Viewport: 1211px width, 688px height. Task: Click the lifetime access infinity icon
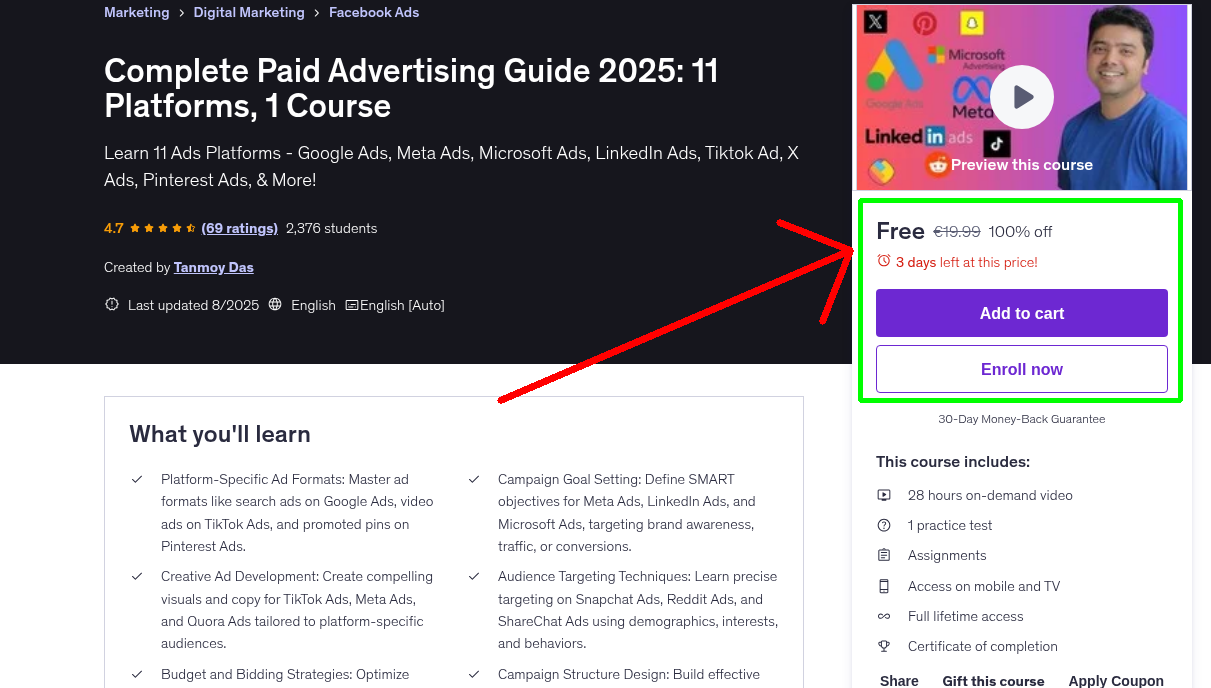click(x=884, y=616)
